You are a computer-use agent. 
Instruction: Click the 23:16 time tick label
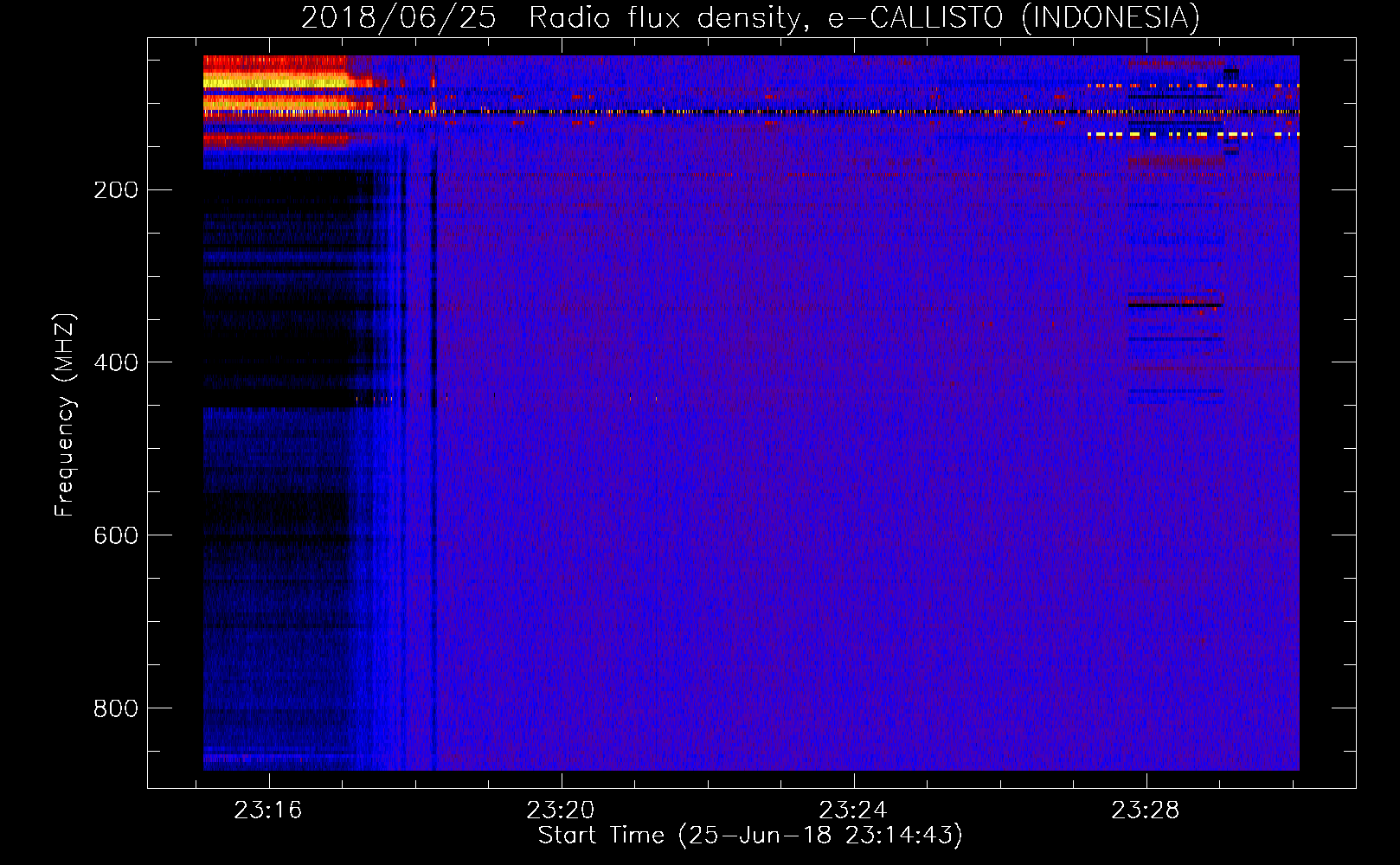268,811
